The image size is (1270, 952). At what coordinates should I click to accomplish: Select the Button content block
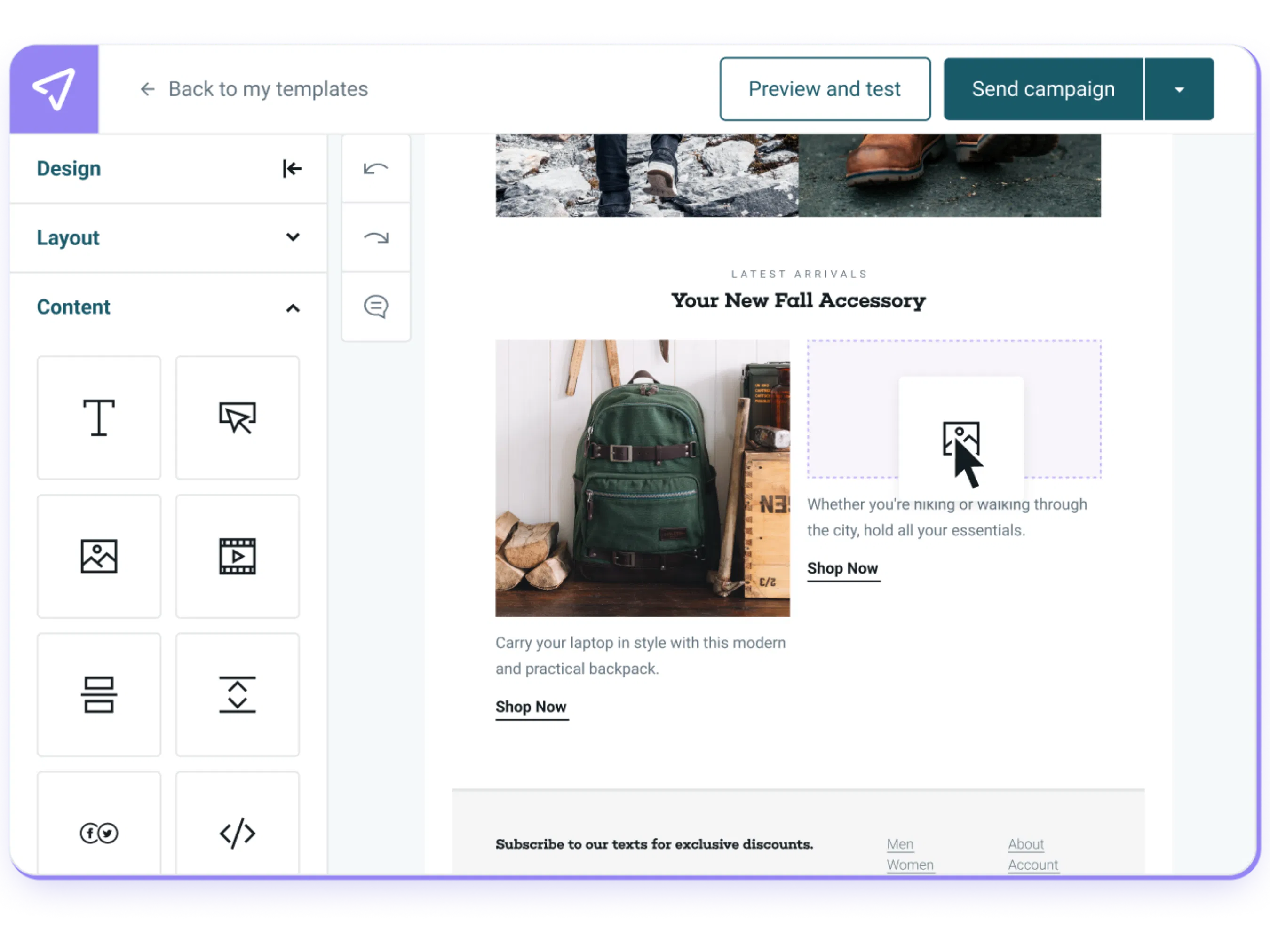237,418
